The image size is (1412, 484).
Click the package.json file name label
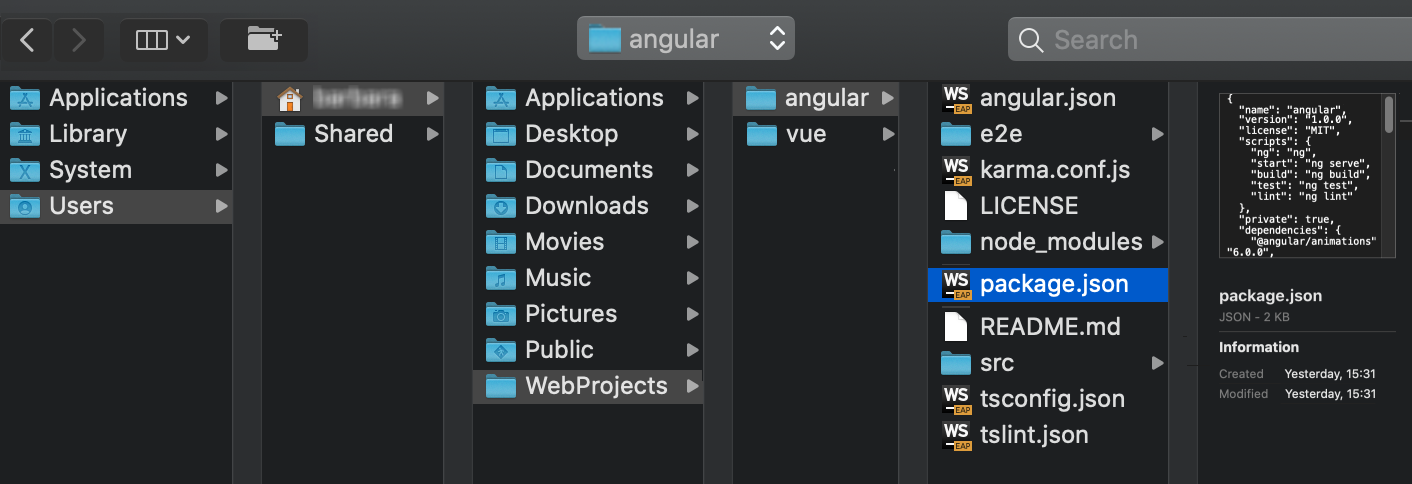click(1054, 284)
